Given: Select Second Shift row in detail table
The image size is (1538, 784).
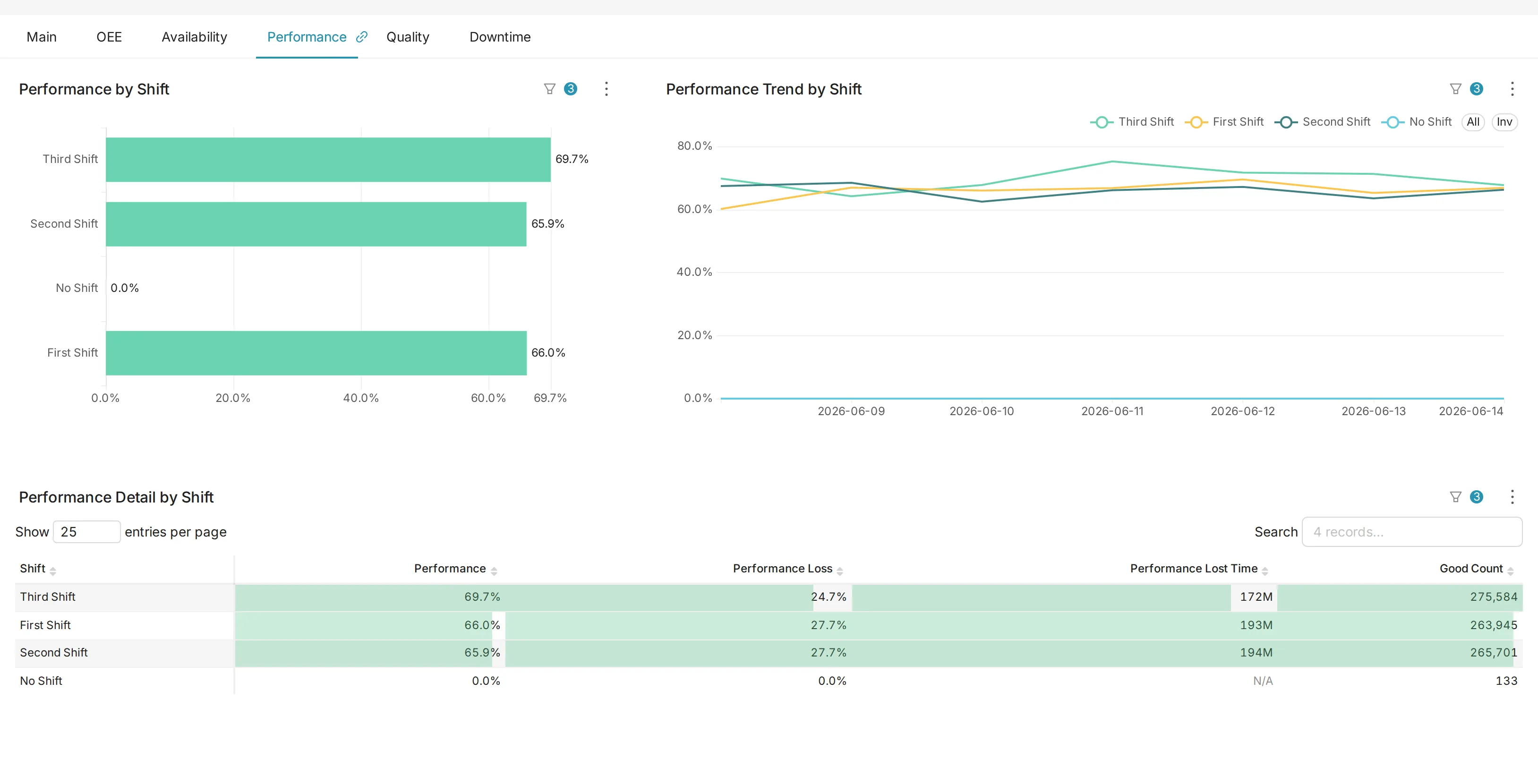Looking at the screenshot, I should pyautogui.click(x=769, y=653).
